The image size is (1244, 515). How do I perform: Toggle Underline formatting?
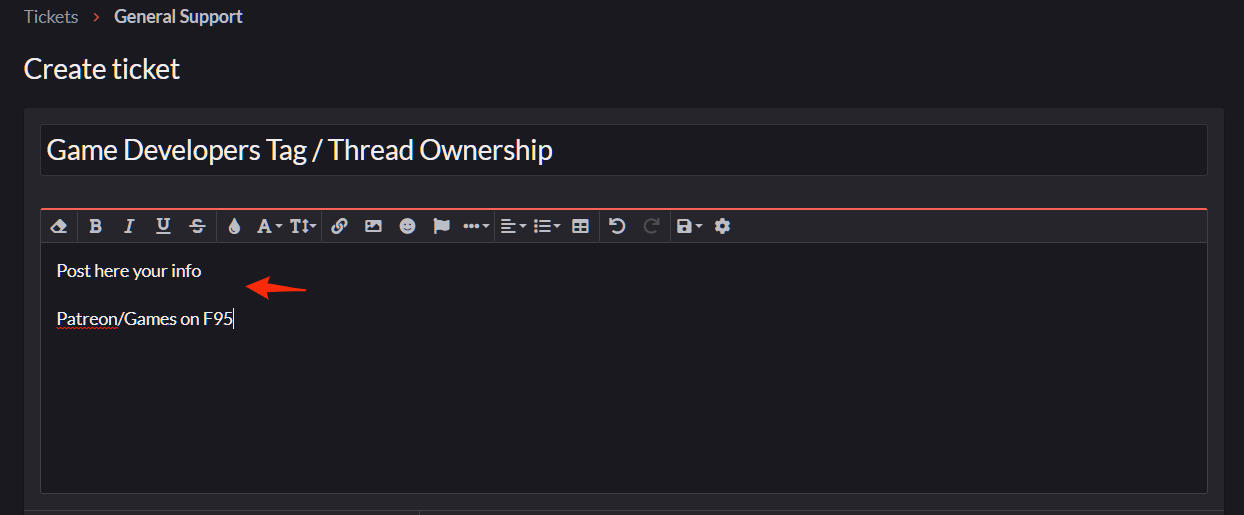coord(163,226)
